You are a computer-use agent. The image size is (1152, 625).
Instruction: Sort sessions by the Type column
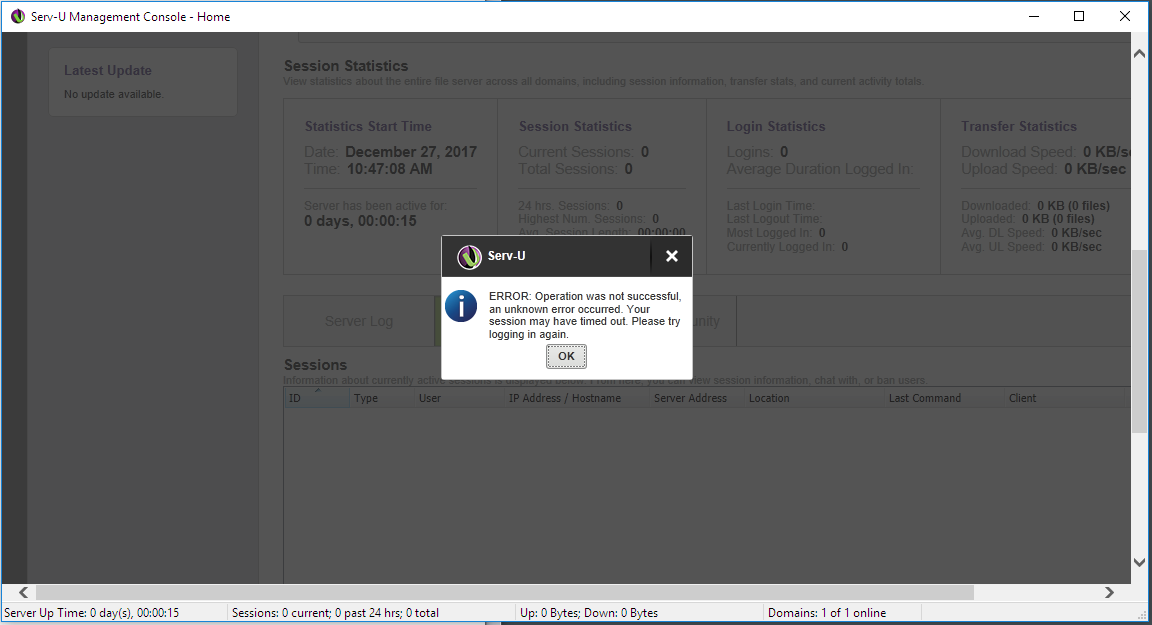381,398
